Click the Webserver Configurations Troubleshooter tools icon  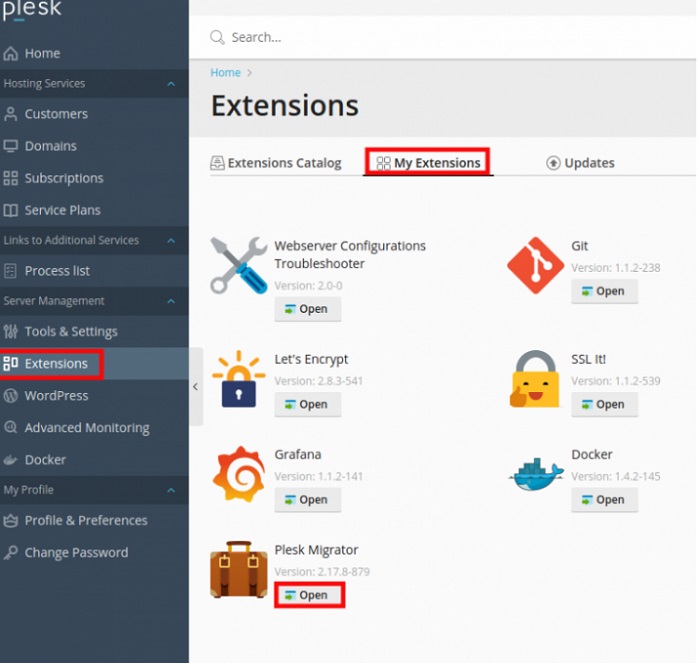pos(239,265)
